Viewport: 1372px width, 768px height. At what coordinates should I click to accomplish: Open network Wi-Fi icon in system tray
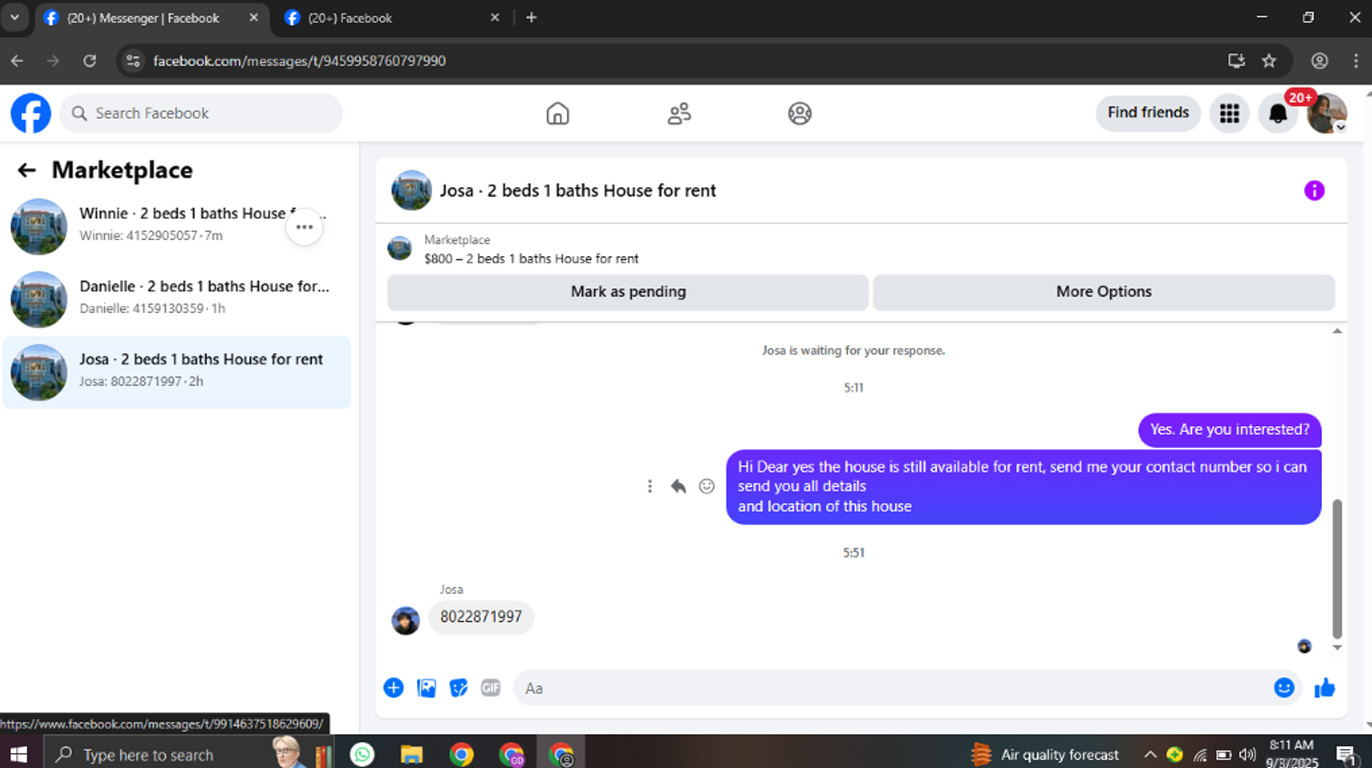(1200, 755)
